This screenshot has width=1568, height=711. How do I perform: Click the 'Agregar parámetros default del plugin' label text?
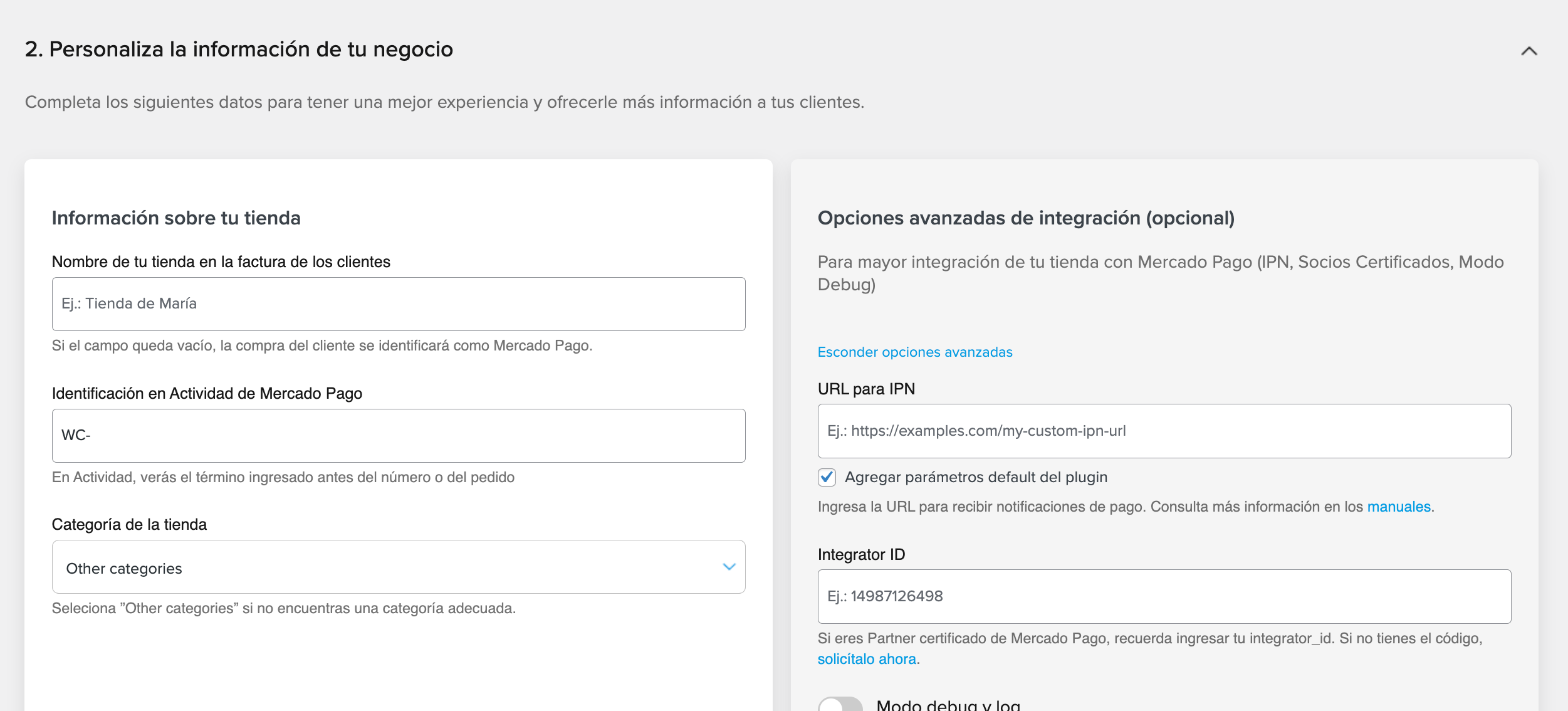(x=975, y=477)
